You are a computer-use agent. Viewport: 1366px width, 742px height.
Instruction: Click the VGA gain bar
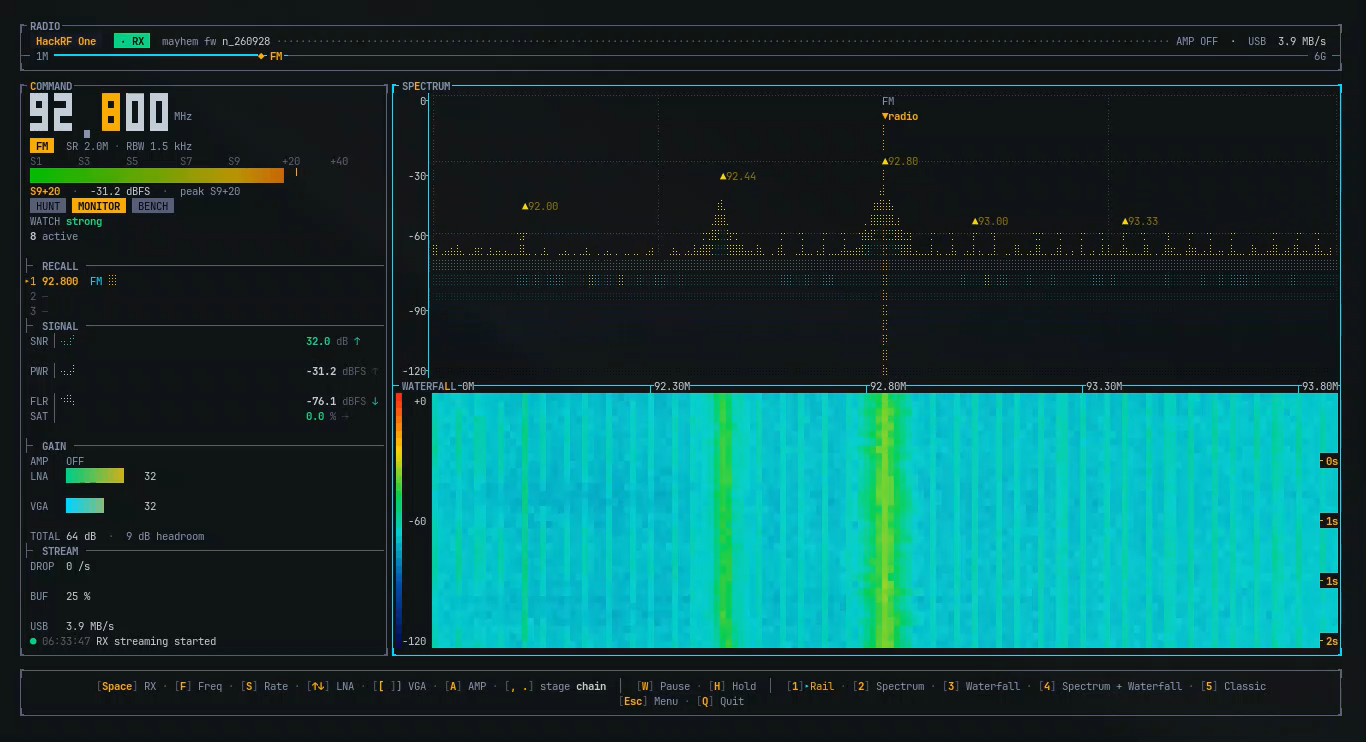pos(85,506)
